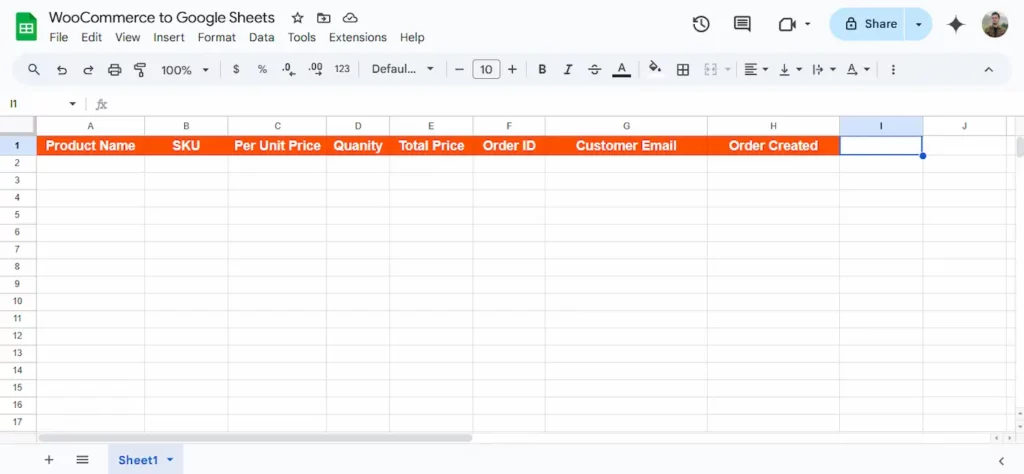The width and height of the screenshot is (1024, 474).
Task: Open the all sheets list
Action: pos(82,460)
